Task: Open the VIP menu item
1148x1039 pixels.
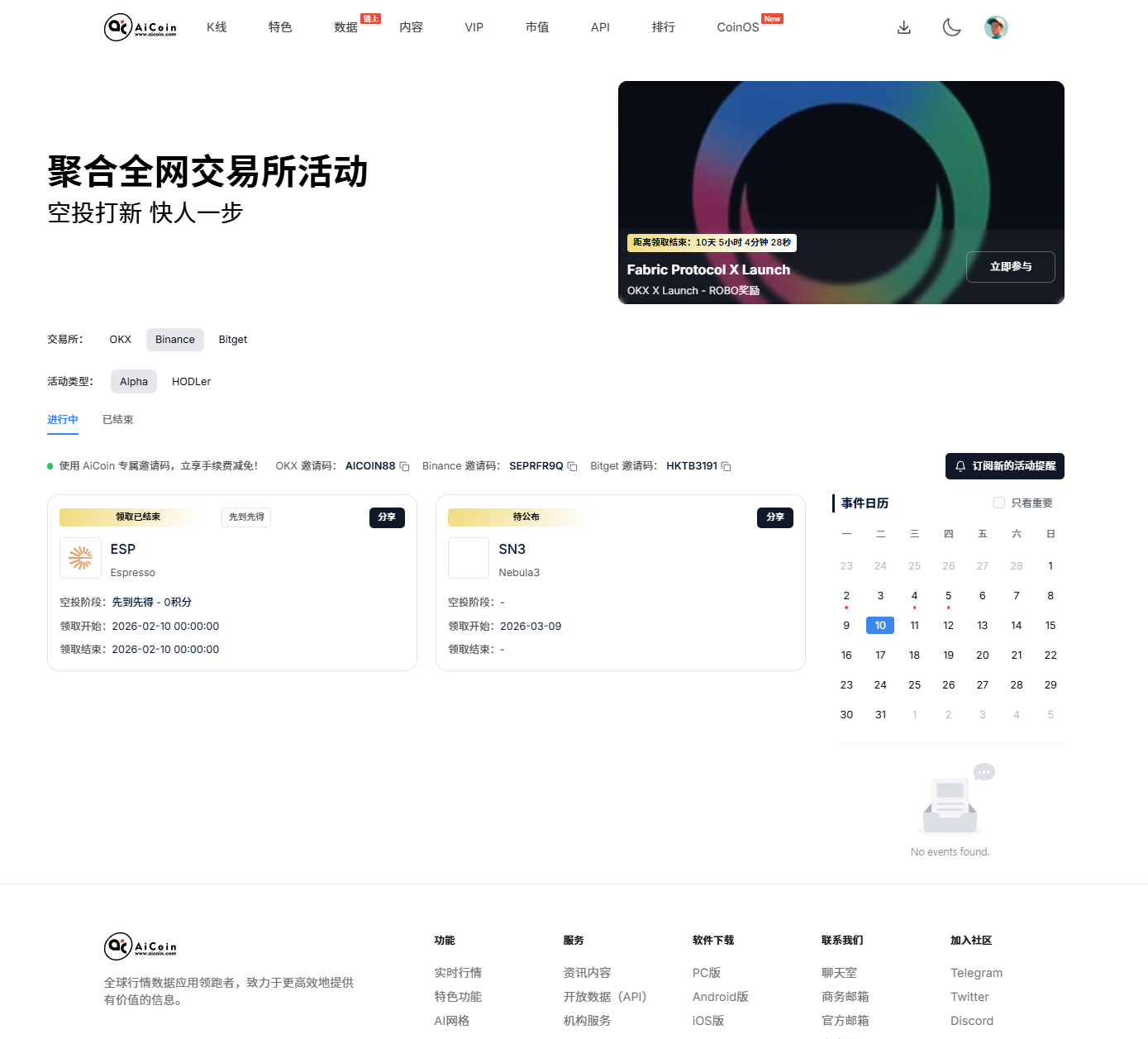Action: tap(474, 26)
